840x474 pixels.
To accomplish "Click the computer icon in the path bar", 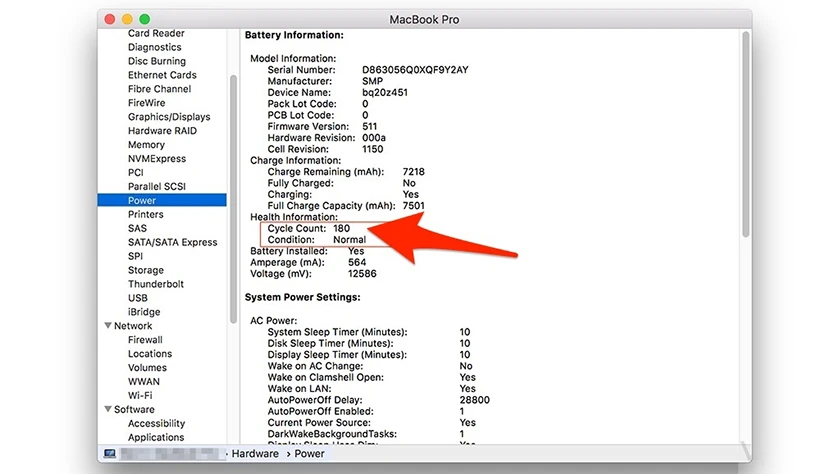I will (110, 454).
